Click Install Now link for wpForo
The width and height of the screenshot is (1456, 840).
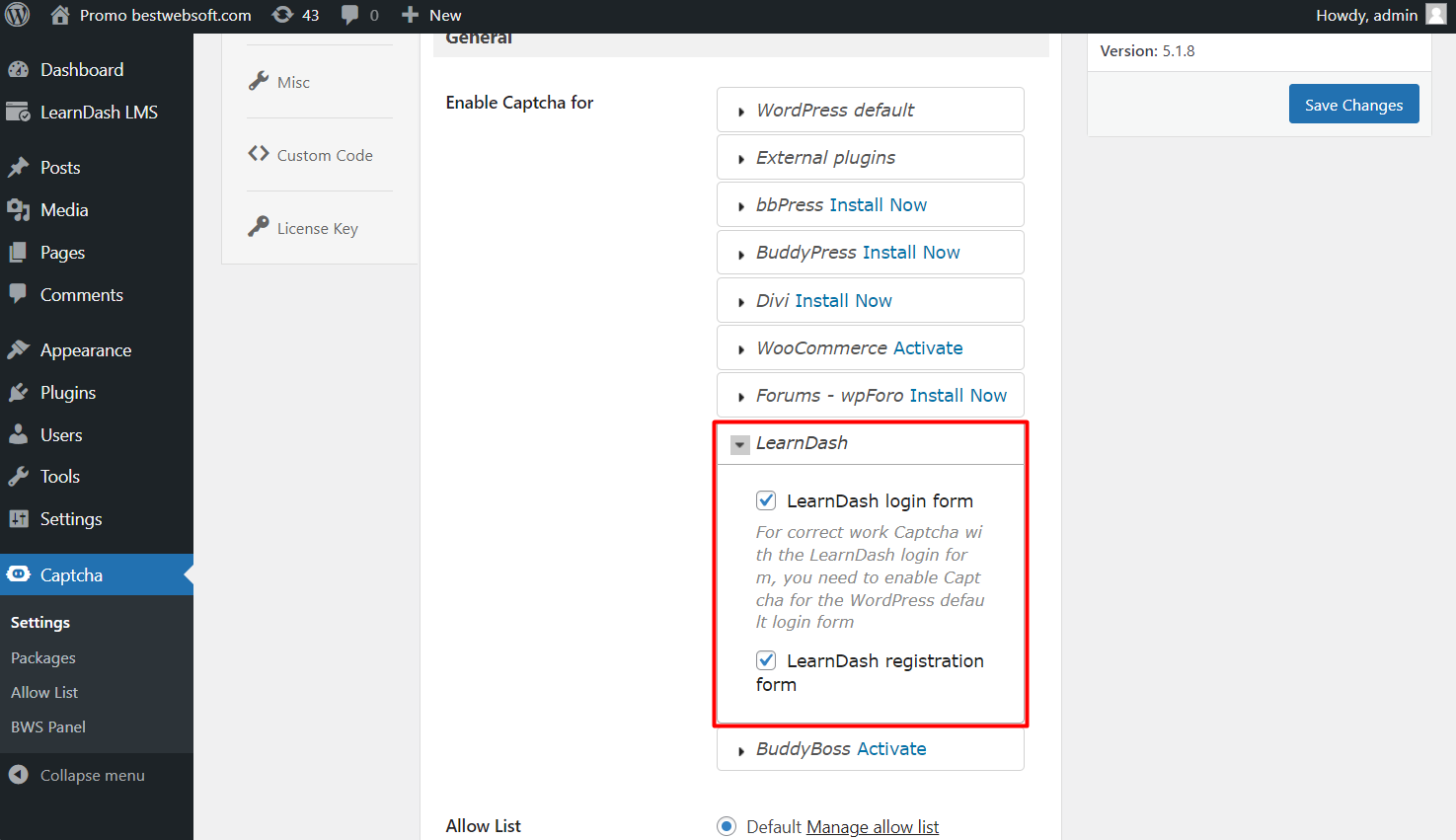click(x=958, y=395)
